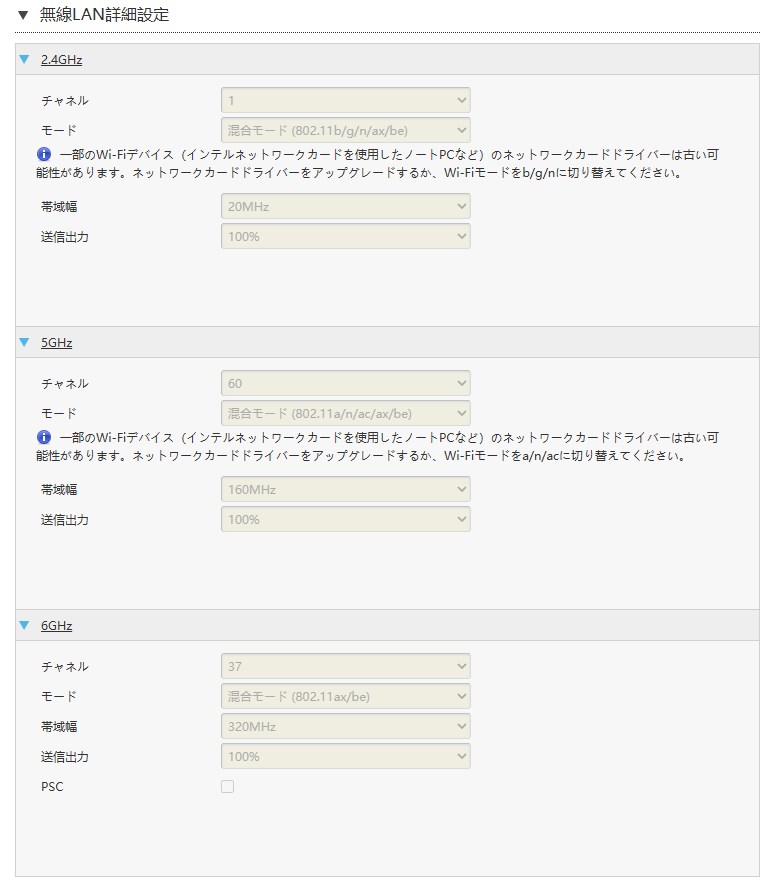
Task: Open the 6GHz 送信出力 dropdown
Action: (345, 756)
